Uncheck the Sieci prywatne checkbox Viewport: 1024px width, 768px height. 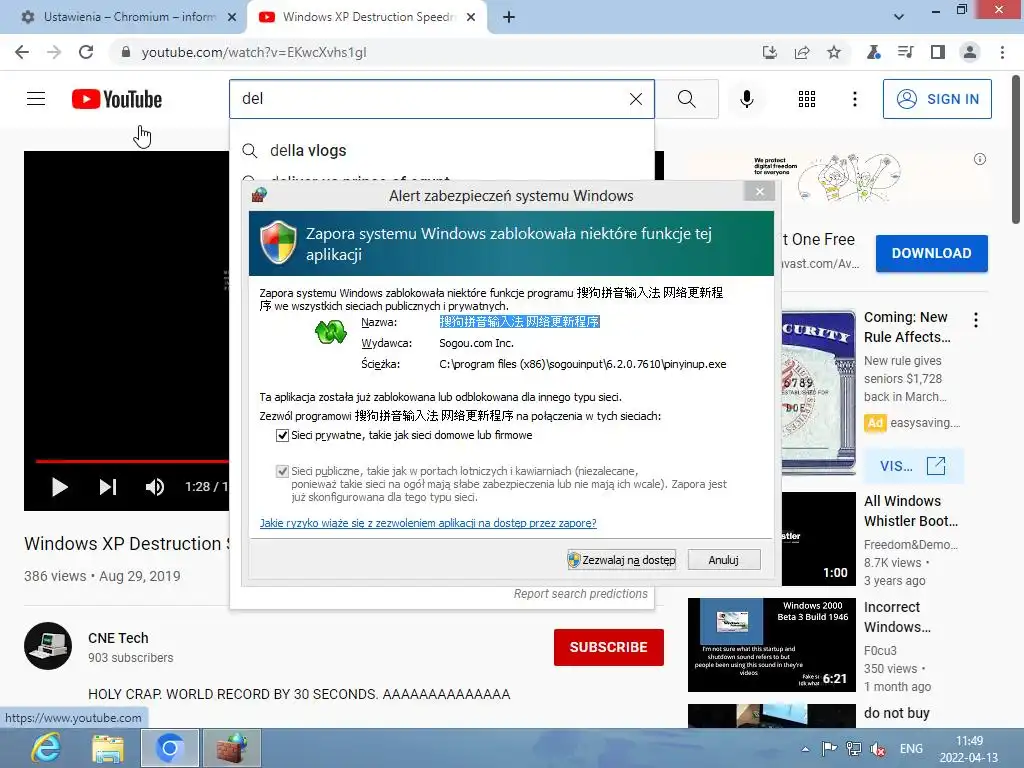point(282,436)
